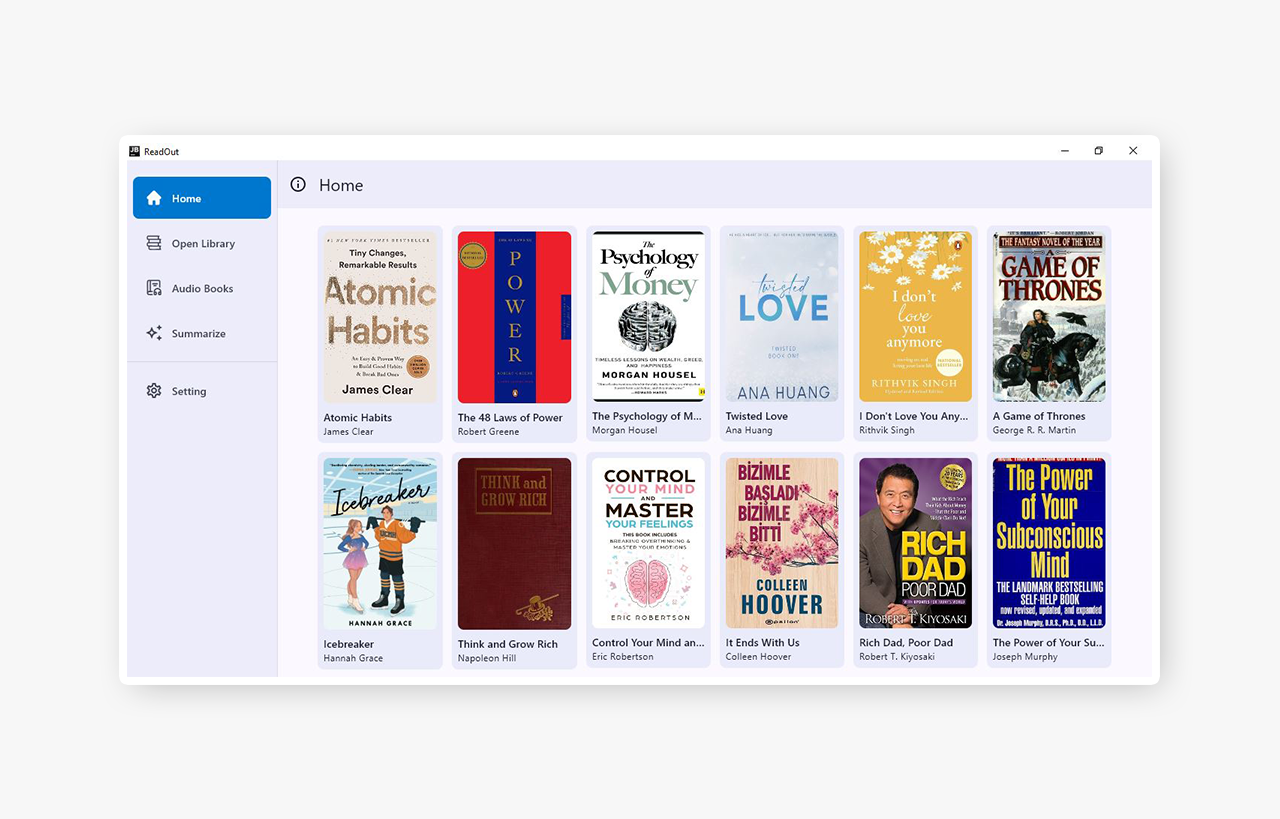Image resolution: width=1280 pixels, height=819 pixels.
Task: Click 'The Psychology of M...' title text
Action: click(x=646, y=416)
